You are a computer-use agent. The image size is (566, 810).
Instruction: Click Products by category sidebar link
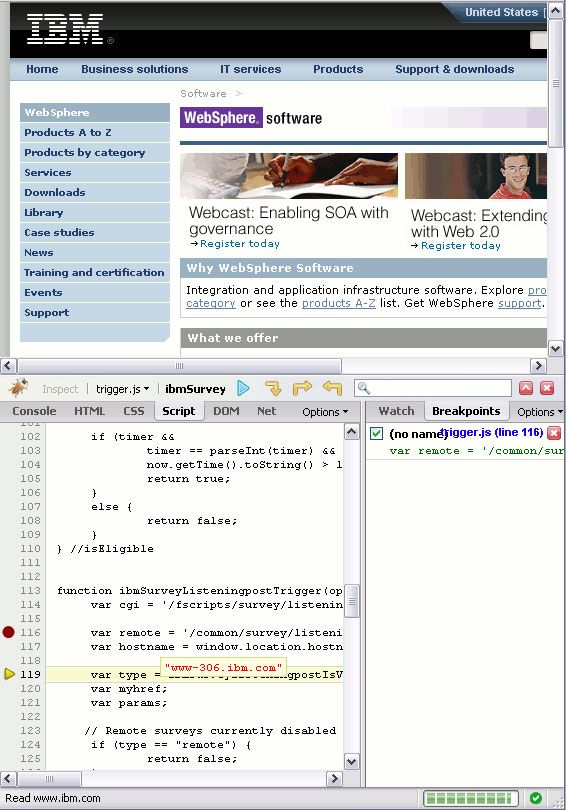(x=95, y=153)
